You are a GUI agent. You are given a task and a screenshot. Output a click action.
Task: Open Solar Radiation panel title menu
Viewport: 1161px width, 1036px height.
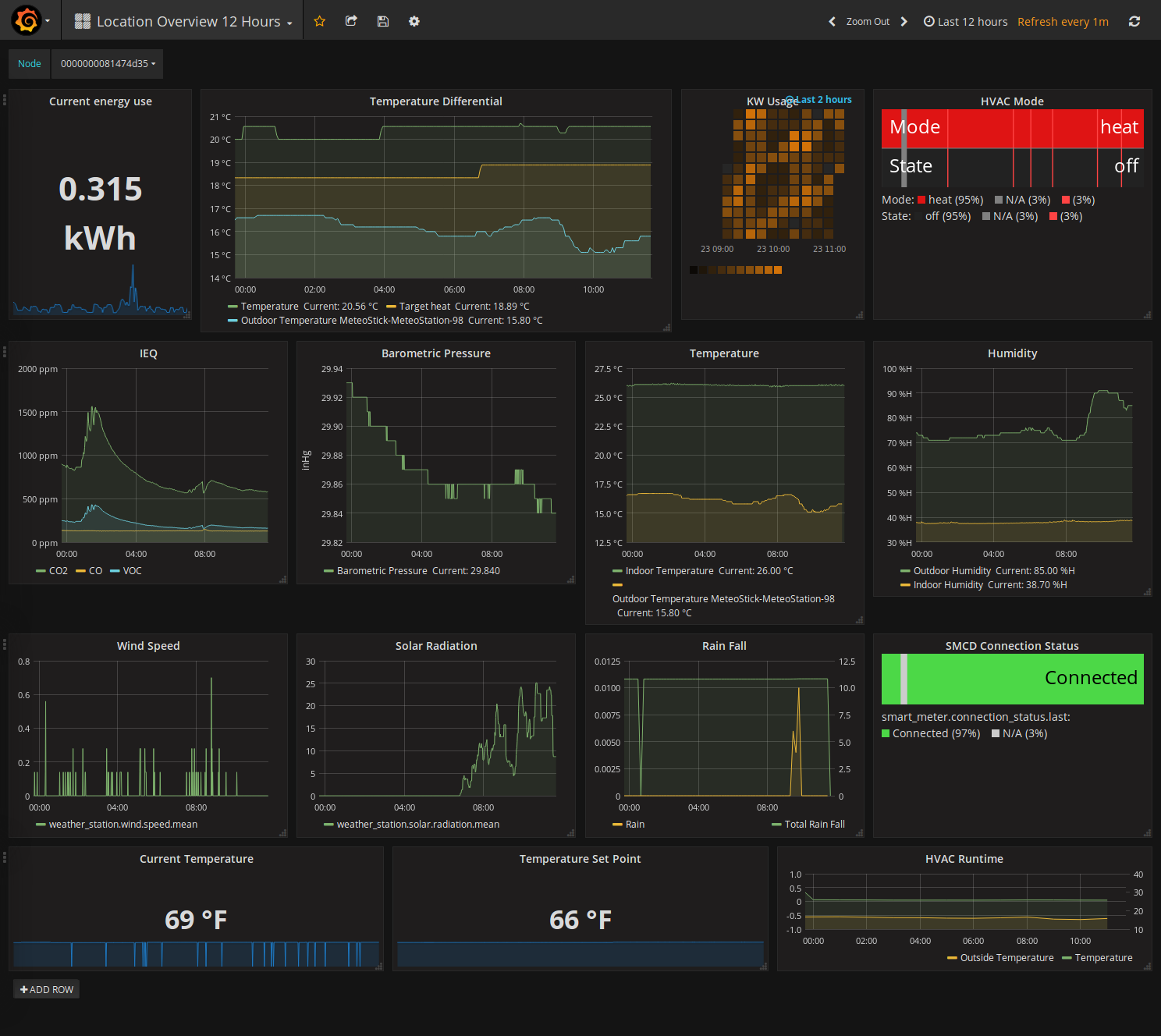click(x=436, y=646)
